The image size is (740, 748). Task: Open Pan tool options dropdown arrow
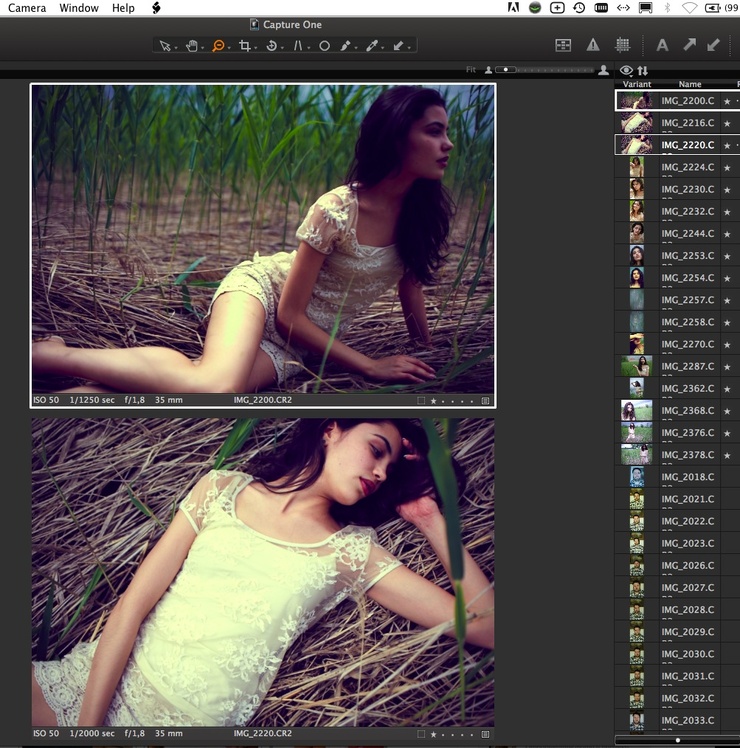point(203,48)
